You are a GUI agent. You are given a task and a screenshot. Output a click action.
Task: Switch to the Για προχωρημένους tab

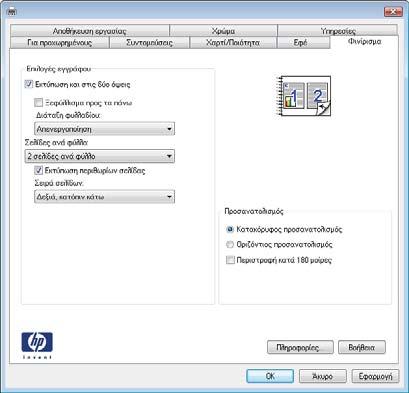click(60, 43)
